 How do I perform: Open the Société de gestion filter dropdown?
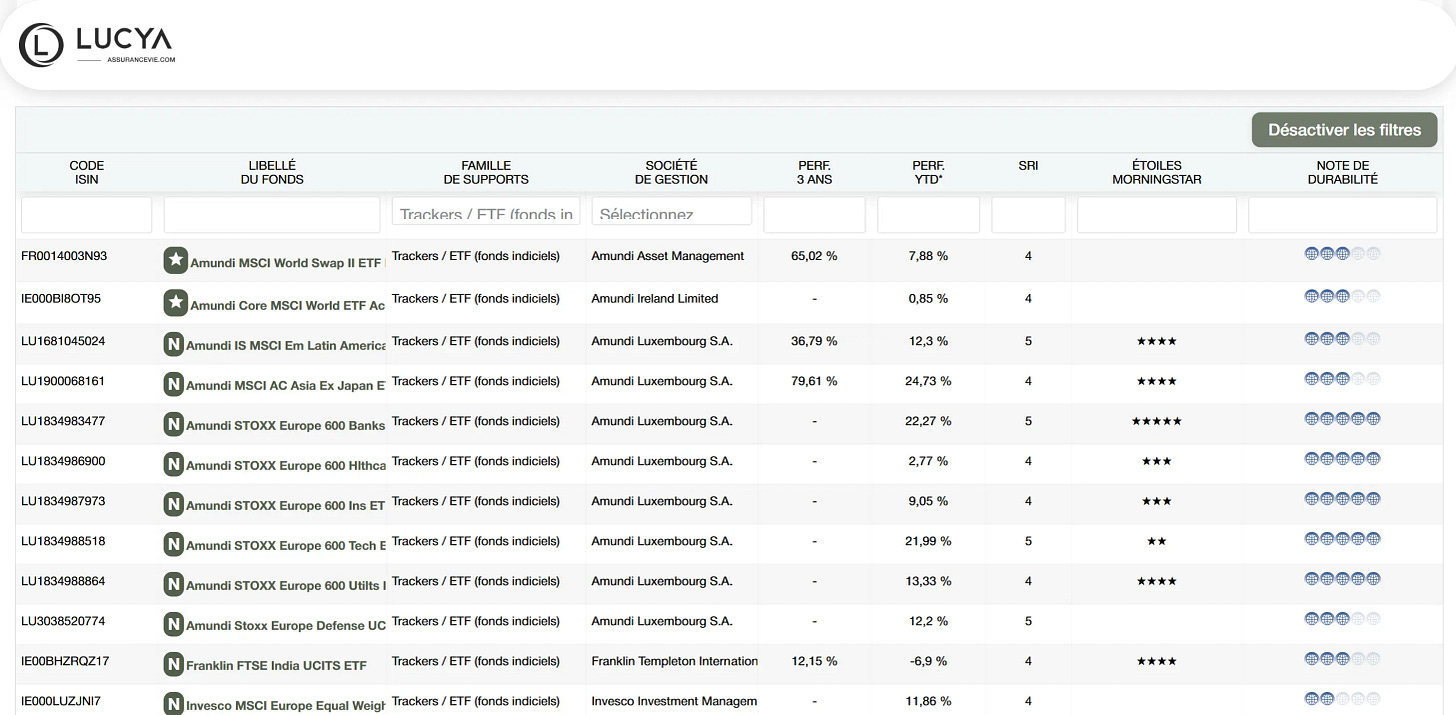click(x=671, y=211)
